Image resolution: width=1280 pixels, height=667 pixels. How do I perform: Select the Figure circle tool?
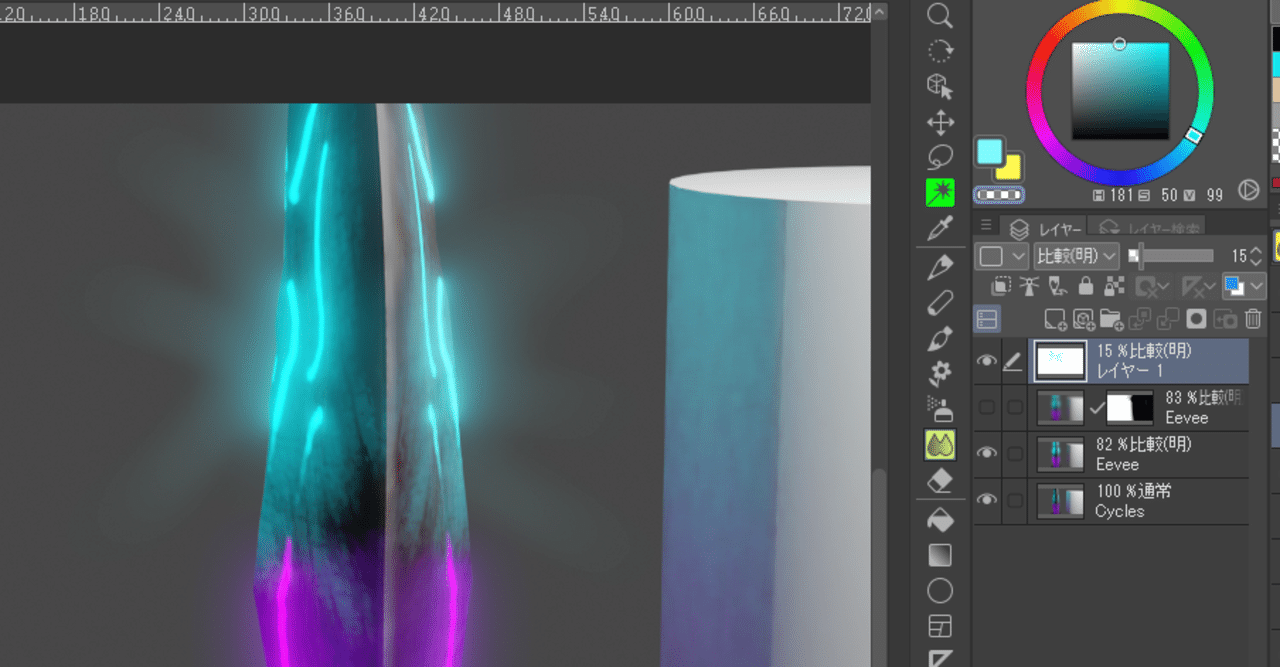pyautogui.click(x=939, y=590)
